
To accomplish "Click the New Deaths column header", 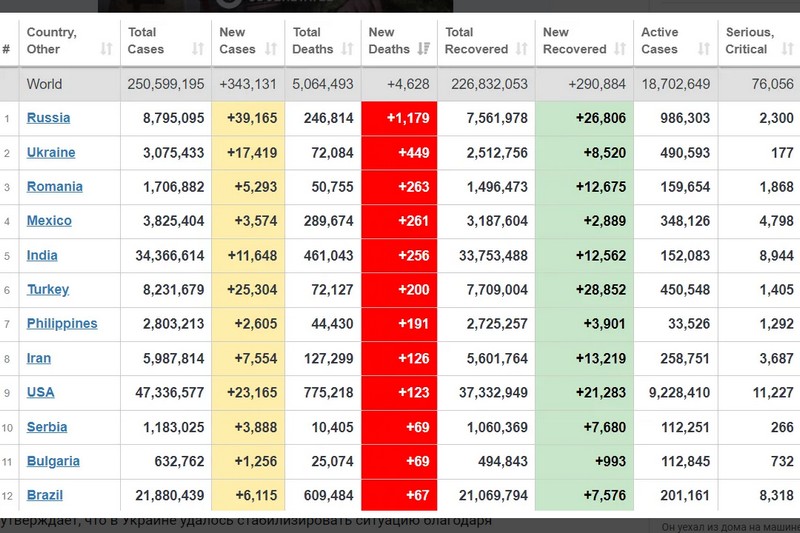I will [399, 43].
